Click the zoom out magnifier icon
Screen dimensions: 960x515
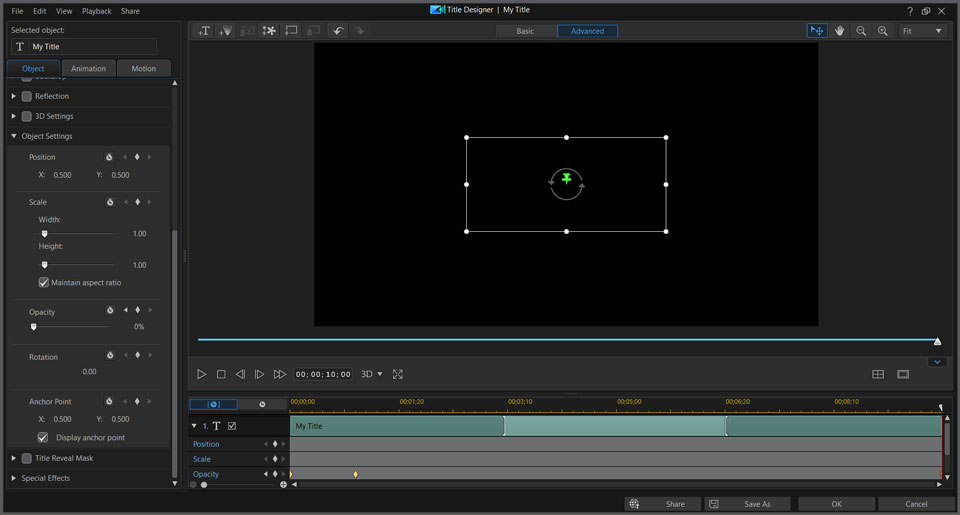[862, 31]
